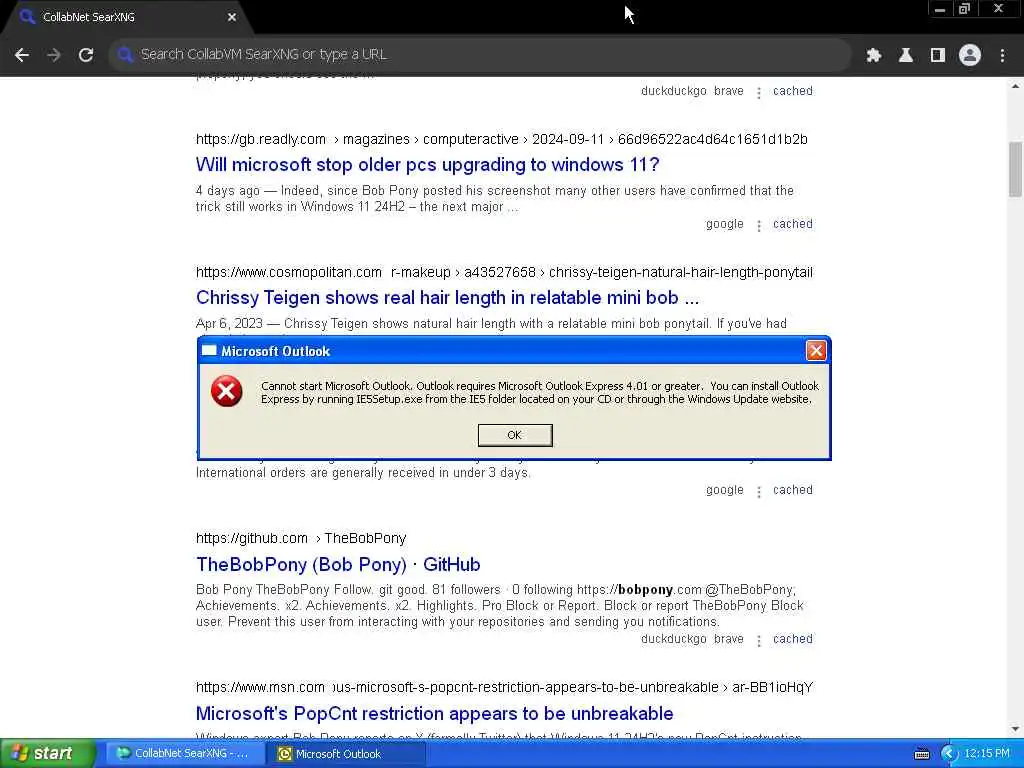The width and height of the screenshot is (1024, 768).
Task: Click 'duckduckgo' engine label on GitHub result
Action: 673,639
